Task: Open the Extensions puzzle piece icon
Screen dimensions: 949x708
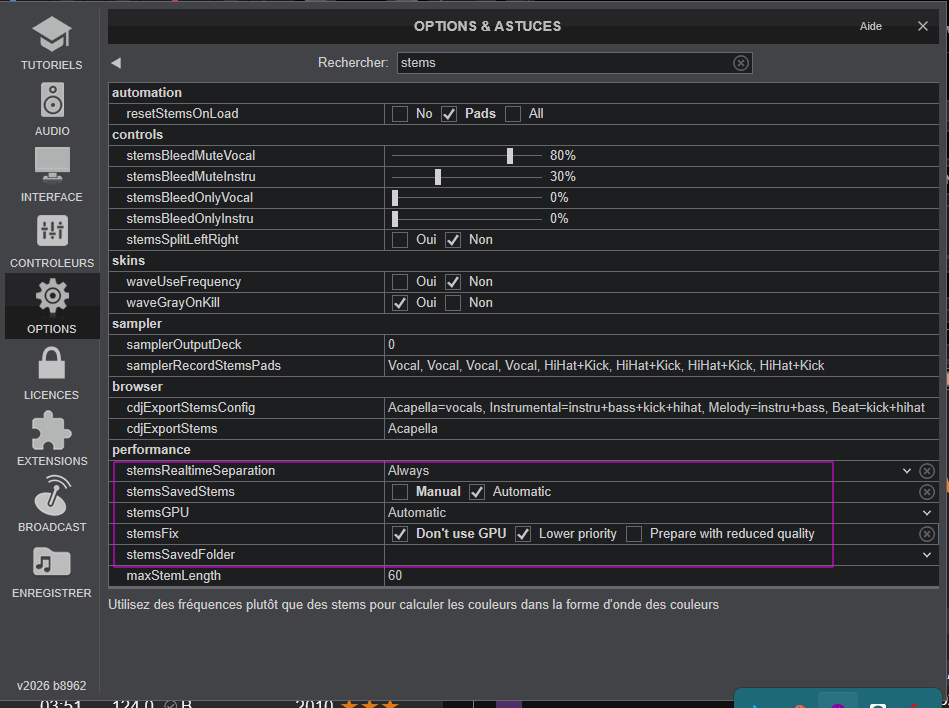Action: [51, 430]
